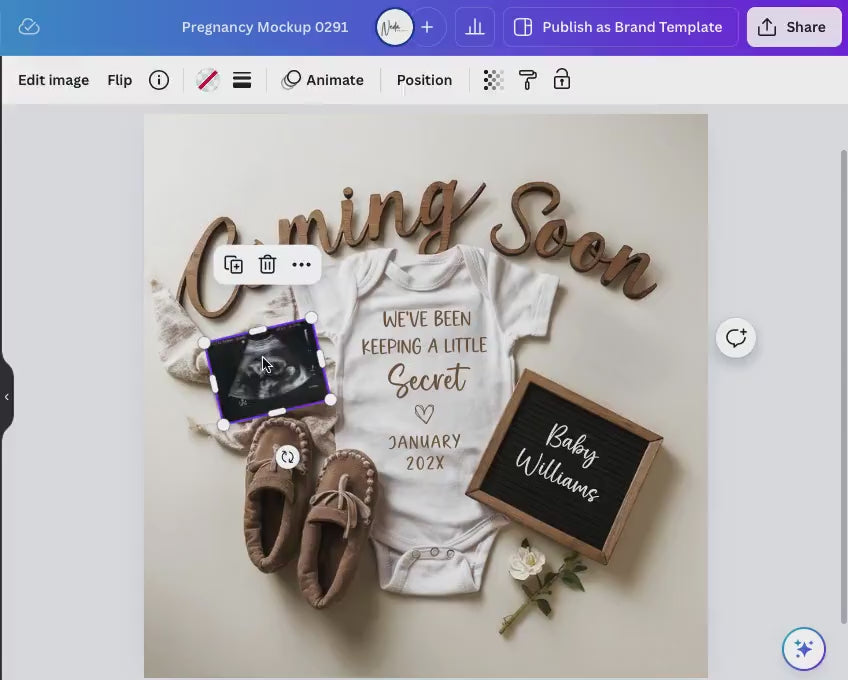Open the analytics bar chart icon
Viewport: 848px width, 680px height.
(475, 27)
